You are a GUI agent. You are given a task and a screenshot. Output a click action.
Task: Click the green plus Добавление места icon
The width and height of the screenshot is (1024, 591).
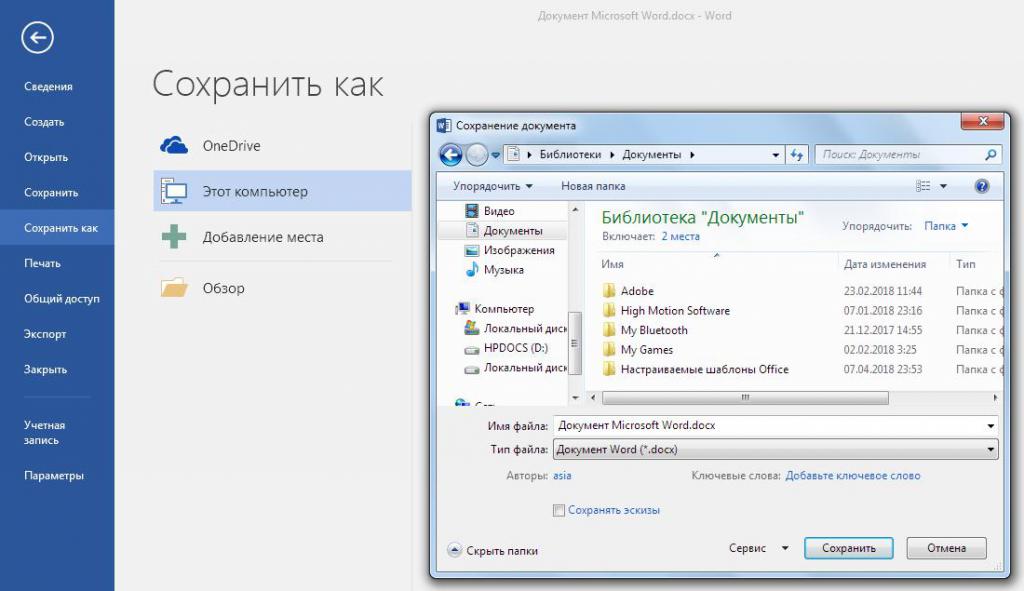point(172,237)
